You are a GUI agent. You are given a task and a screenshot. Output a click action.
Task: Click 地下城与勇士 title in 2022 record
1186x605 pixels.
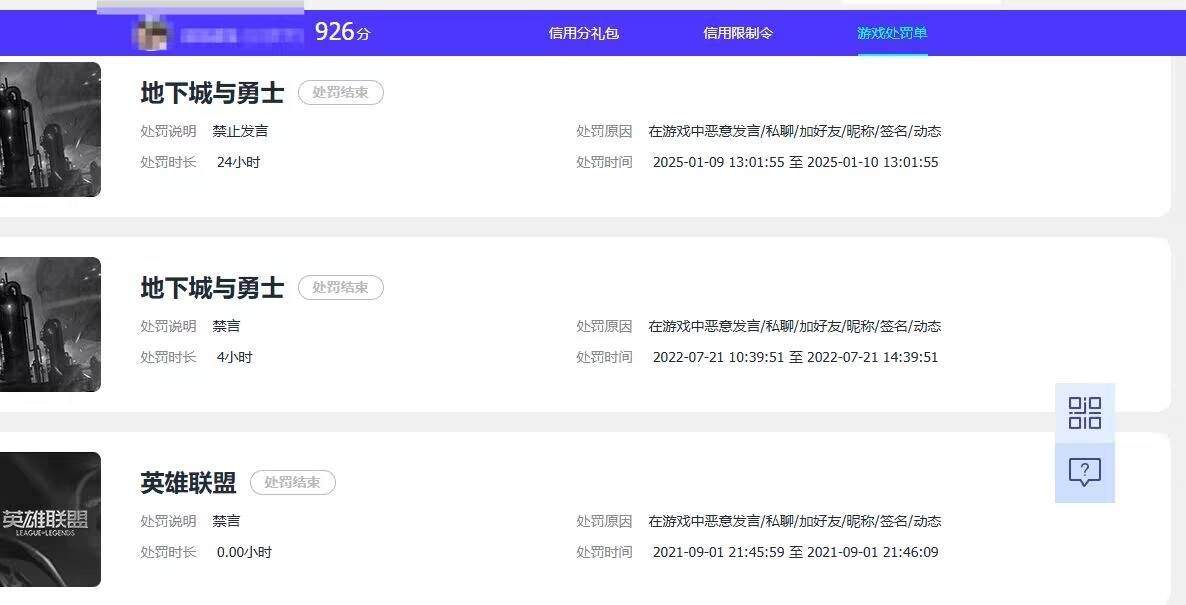pos(213,288)
